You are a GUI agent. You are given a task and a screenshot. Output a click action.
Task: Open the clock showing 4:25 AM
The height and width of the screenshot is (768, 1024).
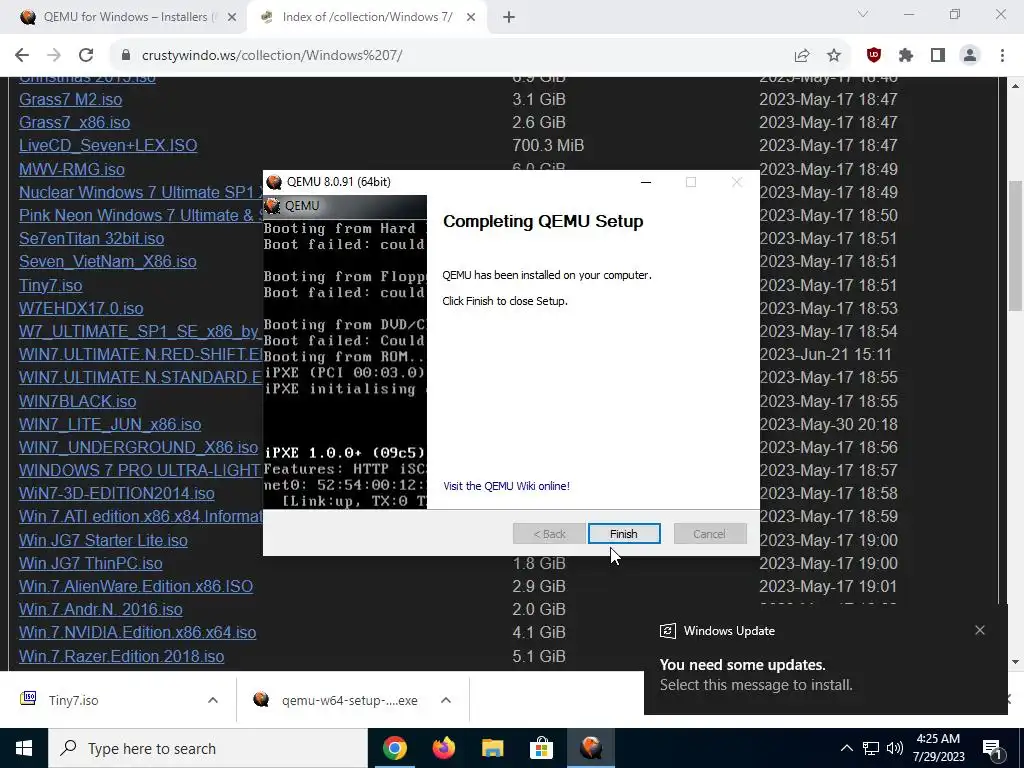point(938,748)
